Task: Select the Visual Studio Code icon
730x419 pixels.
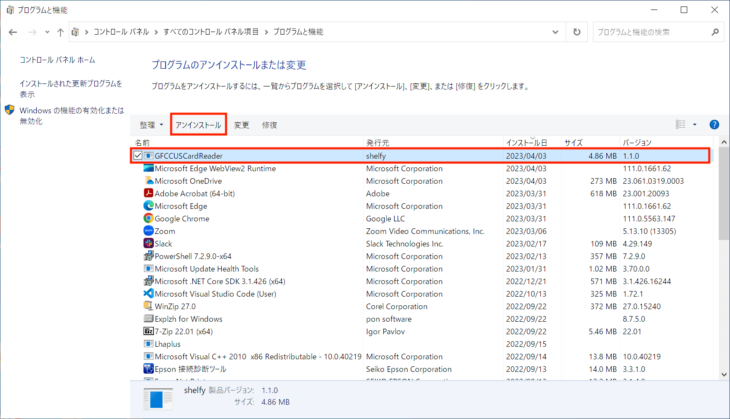Action: tap(149, 294)
